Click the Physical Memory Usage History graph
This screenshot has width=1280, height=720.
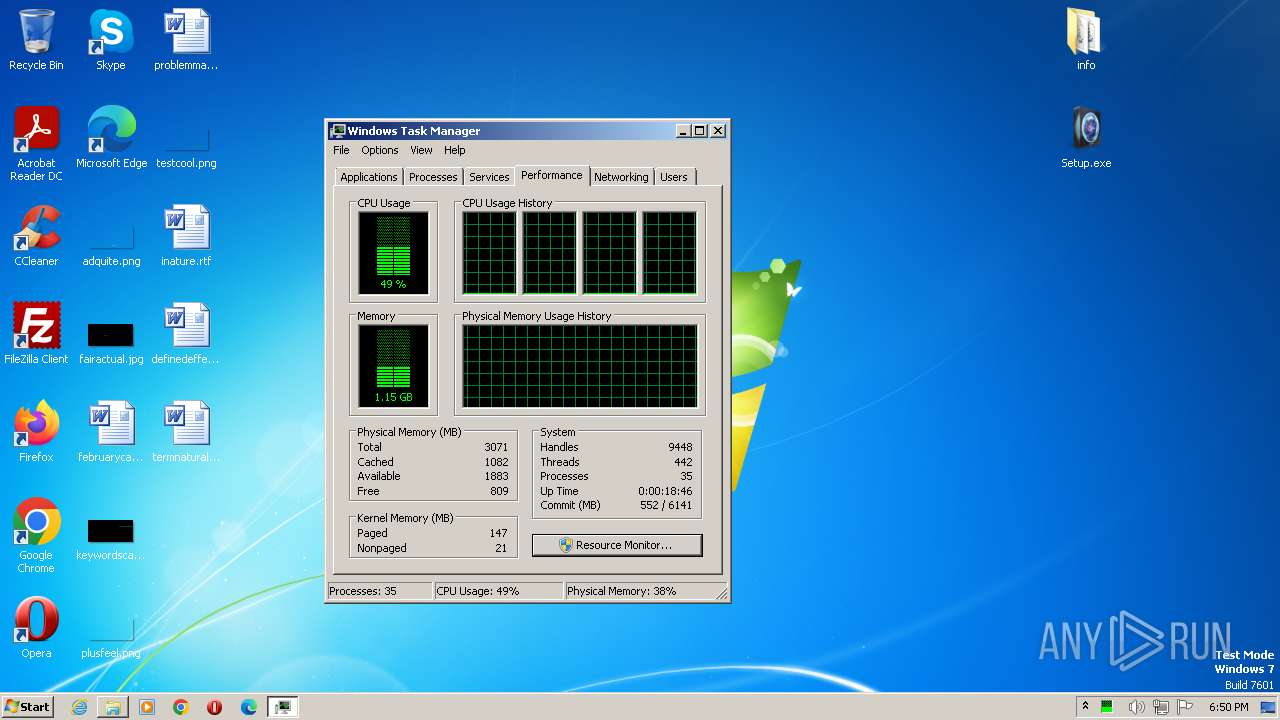(579, 366)
